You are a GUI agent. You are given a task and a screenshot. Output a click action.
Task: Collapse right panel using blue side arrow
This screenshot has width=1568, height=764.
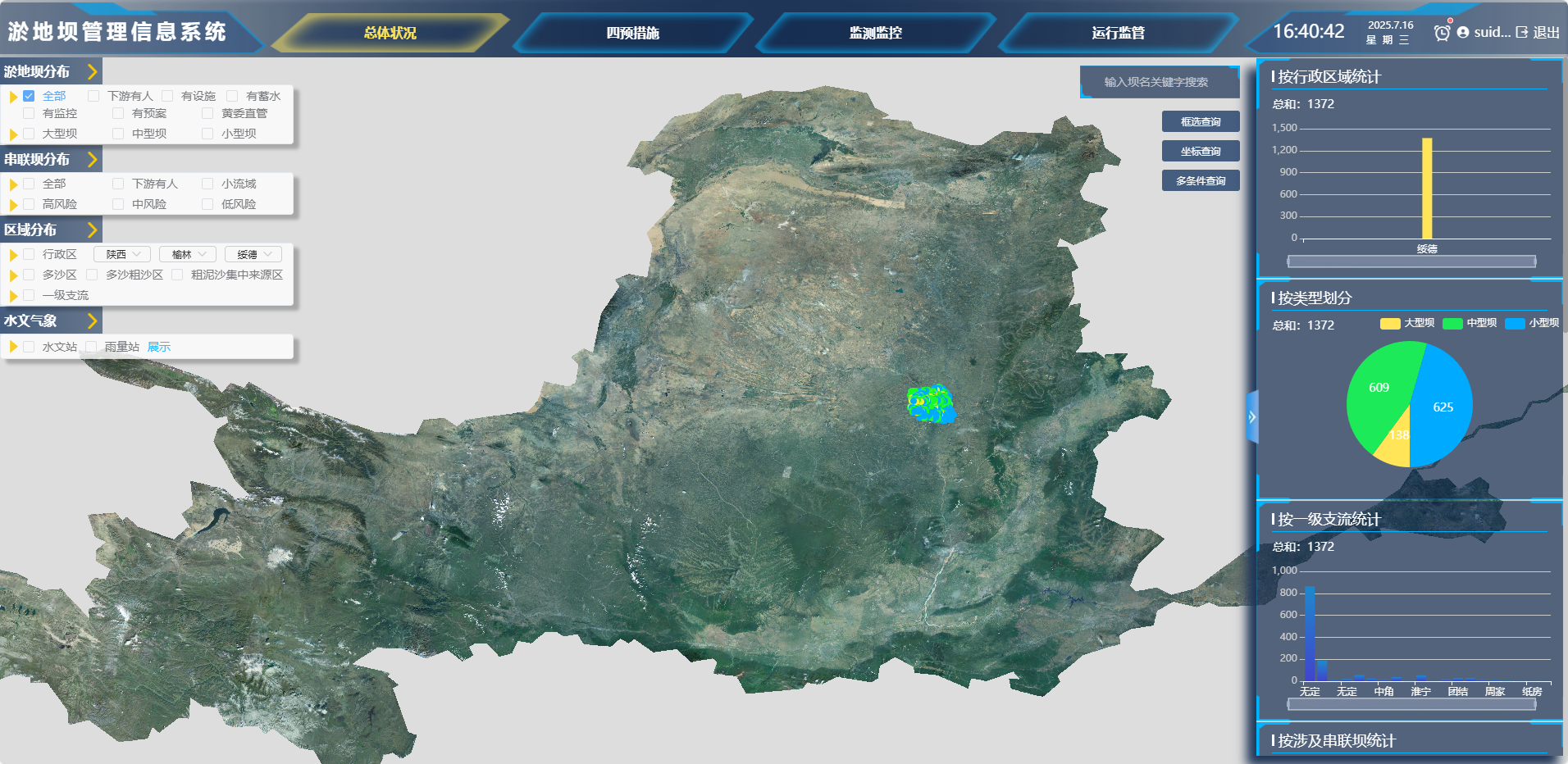[1251, 417]
